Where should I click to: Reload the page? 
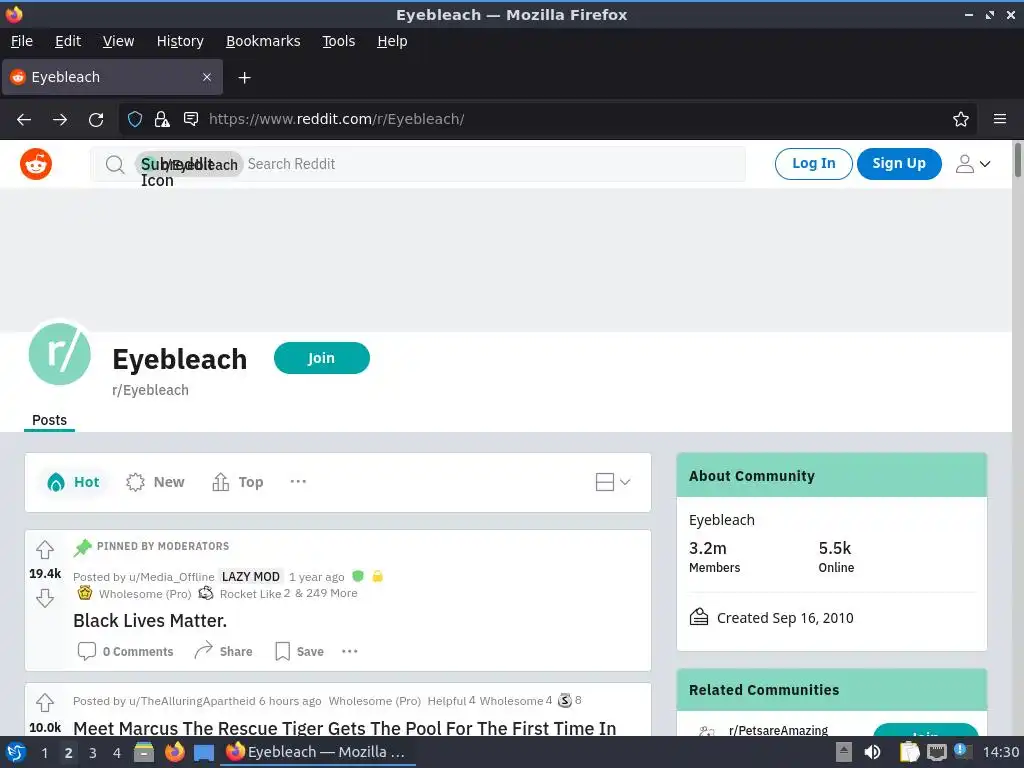tap(96, 120)
